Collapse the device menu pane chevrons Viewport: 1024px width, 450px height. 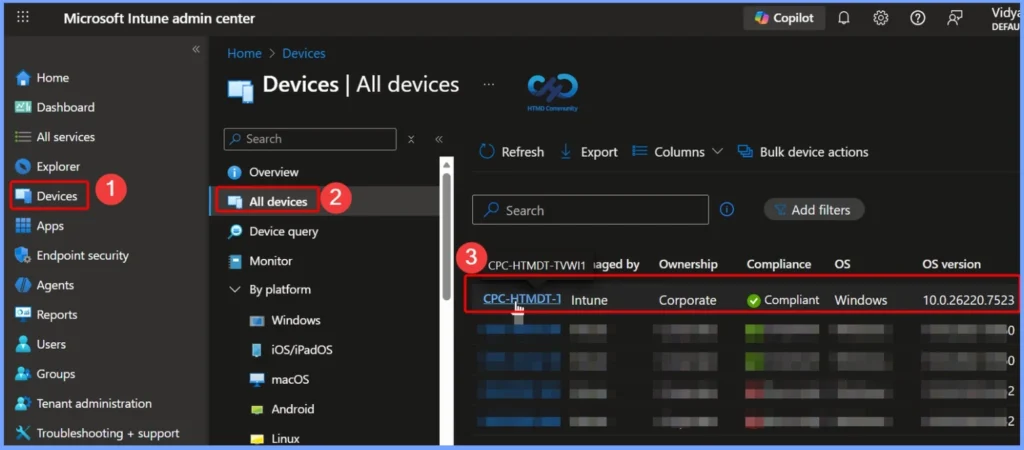tap(439, 139)
